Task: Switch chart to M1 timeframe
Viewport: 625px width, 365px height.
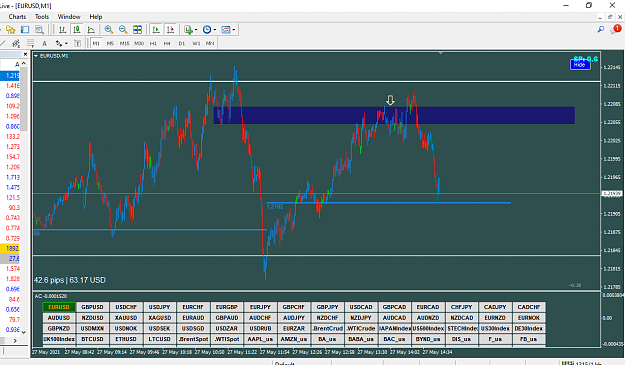Action: pyautogui.click(x=96, y=43)
